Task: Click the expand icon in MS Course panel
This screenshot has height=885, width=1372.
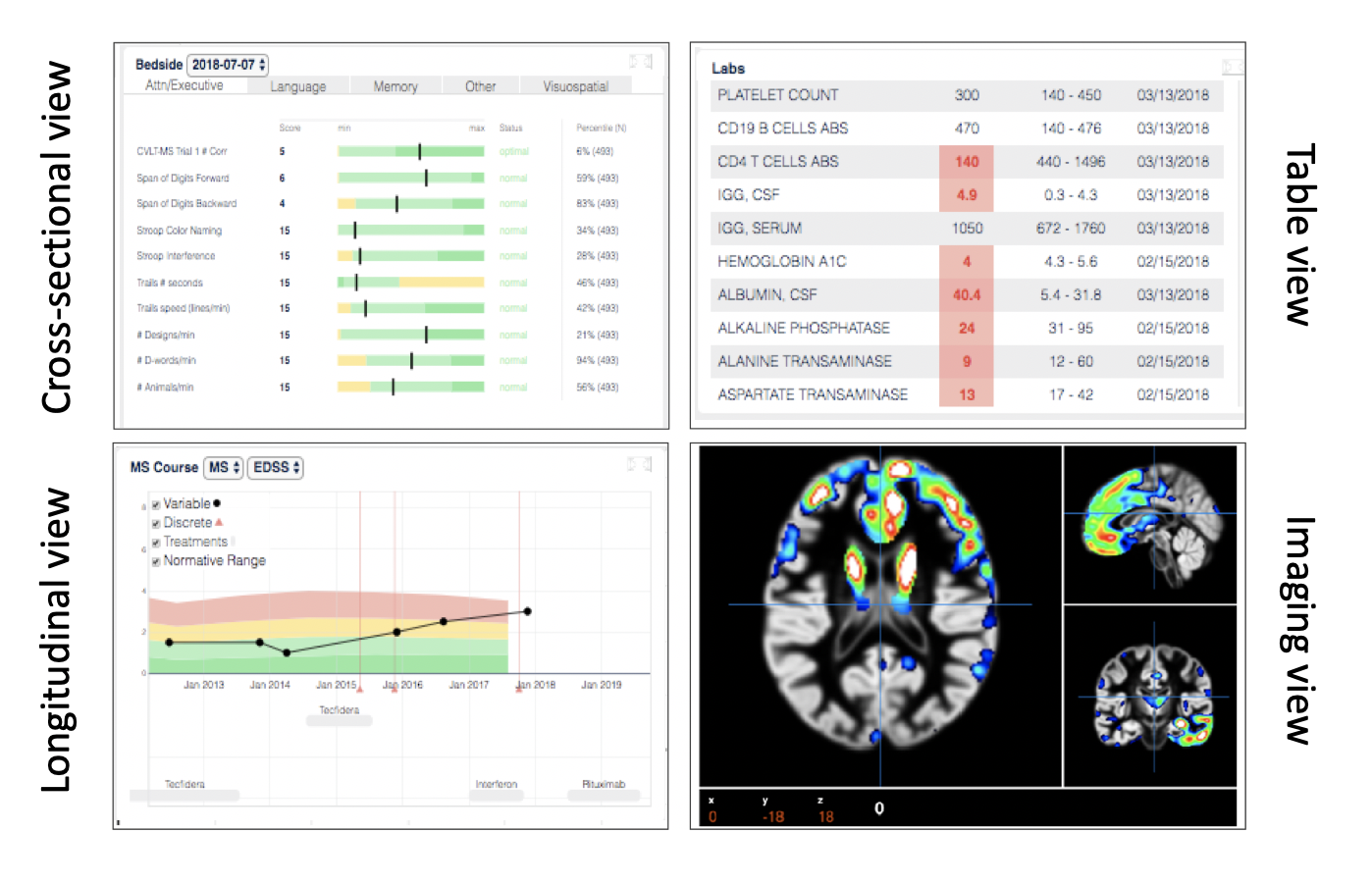Action: pos(639,464)
